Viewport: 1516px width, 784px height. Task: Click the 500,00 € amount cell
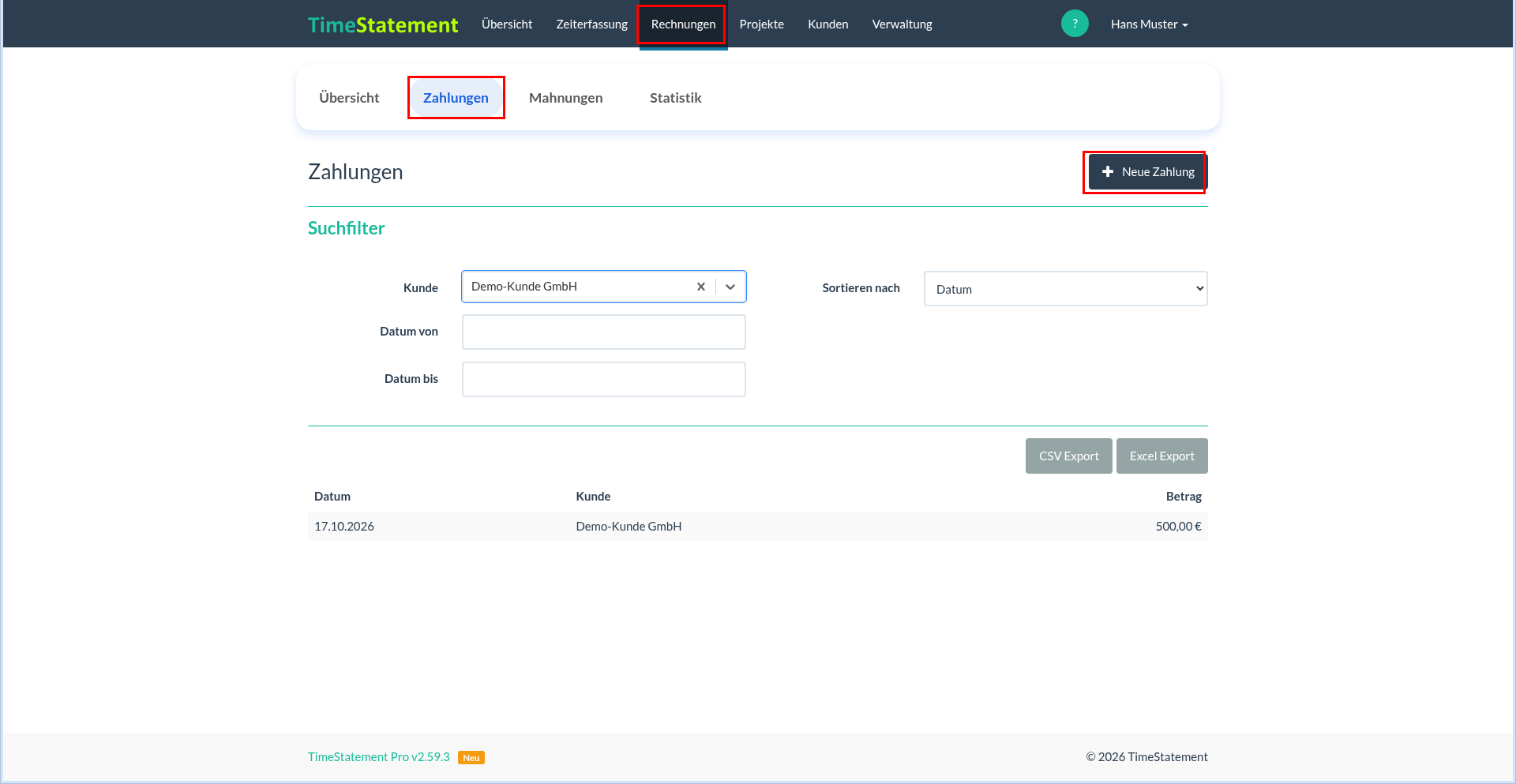pos(1179,527)
